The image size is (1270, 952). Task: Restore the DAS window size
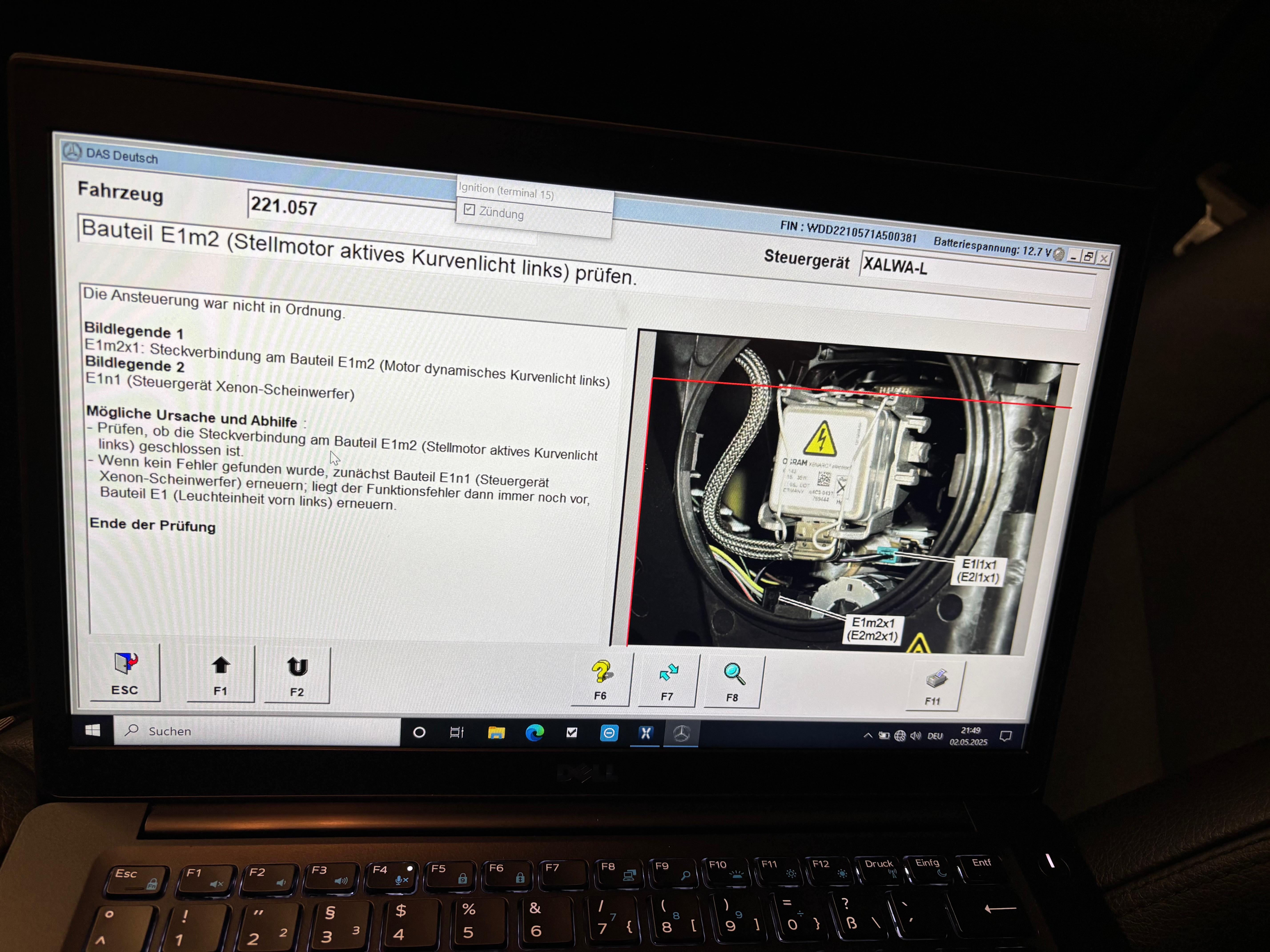tap(1089, 257)
